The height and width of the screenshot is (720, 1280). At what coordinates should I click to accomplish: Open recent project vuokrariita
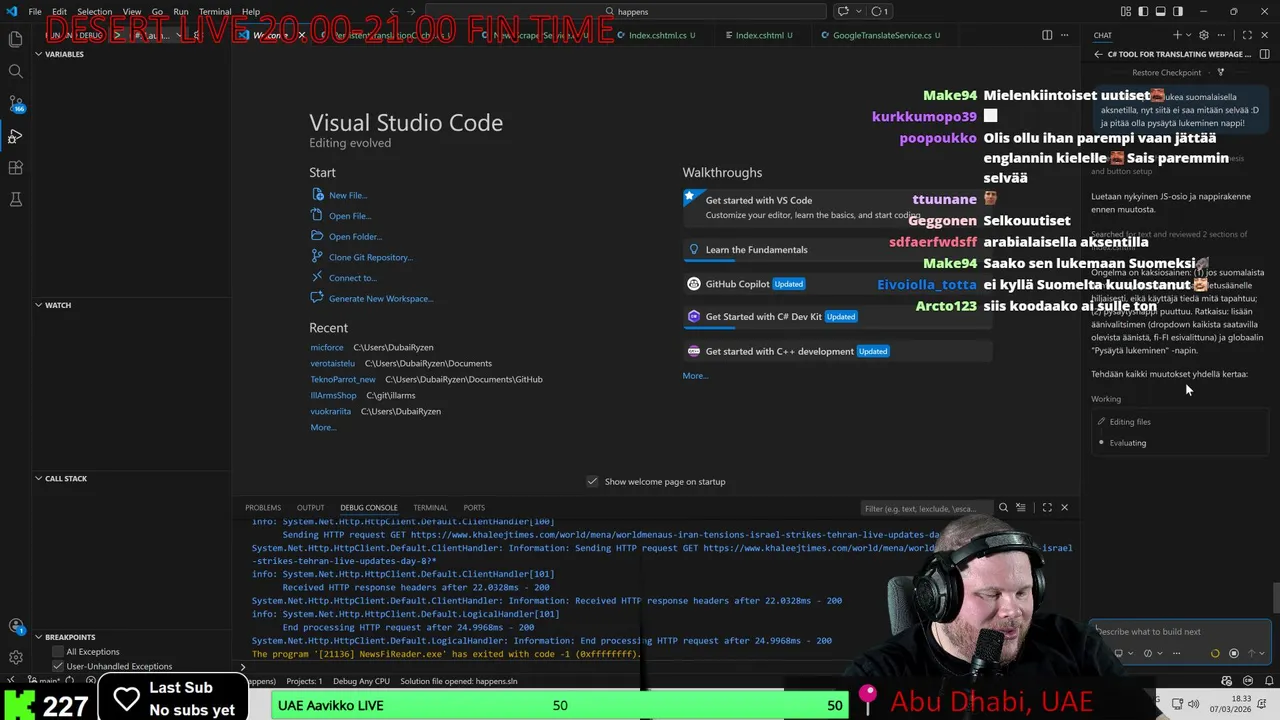[x=330, y=411]
